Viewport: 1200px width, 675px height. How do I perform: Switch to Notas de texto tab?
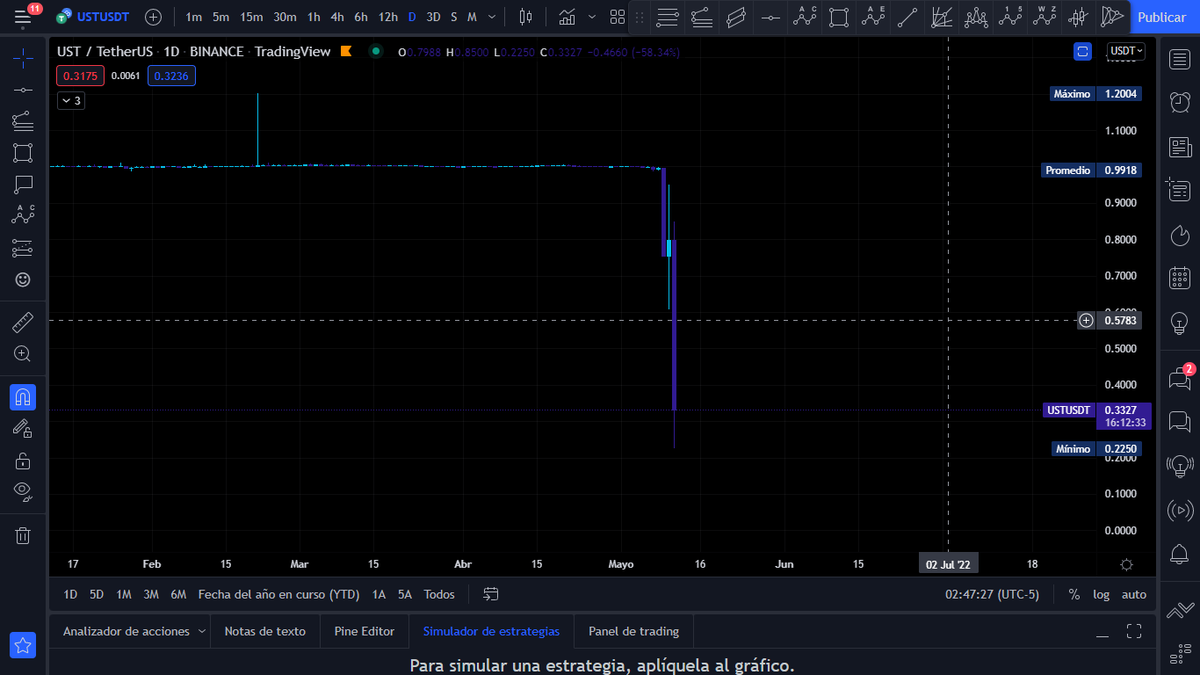point(265,631)
